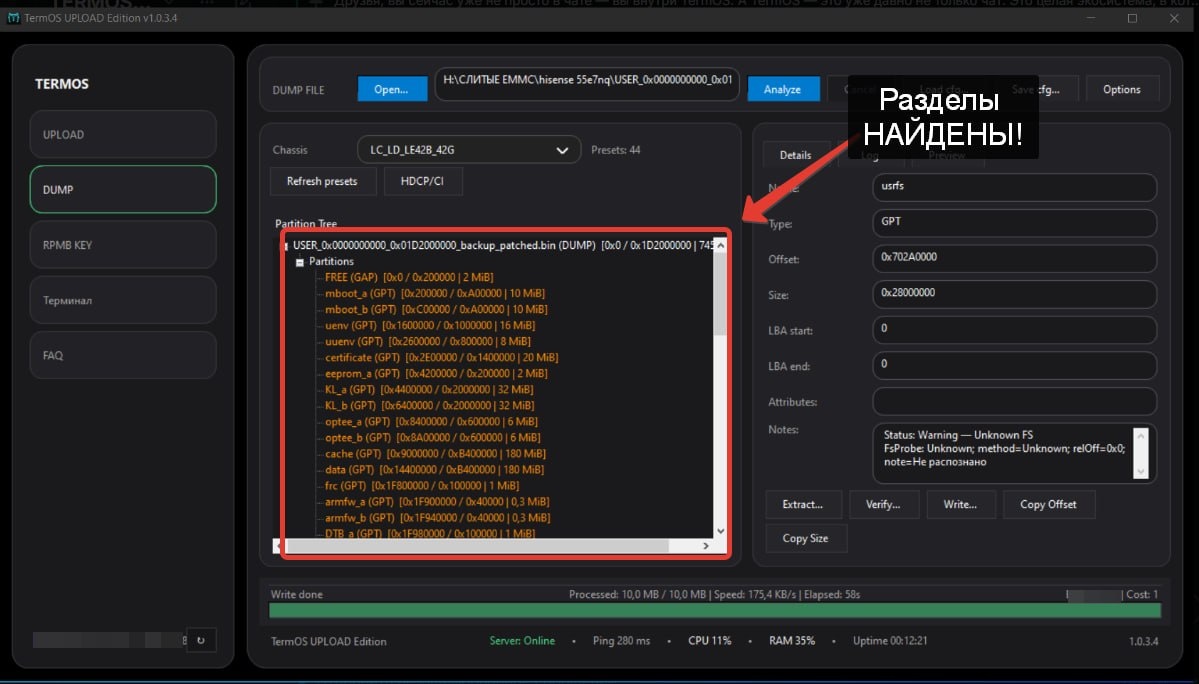This screenshot has width=1199, height=684.
Task: Click the RAM 35% status entry
Action: coord(792,640)
